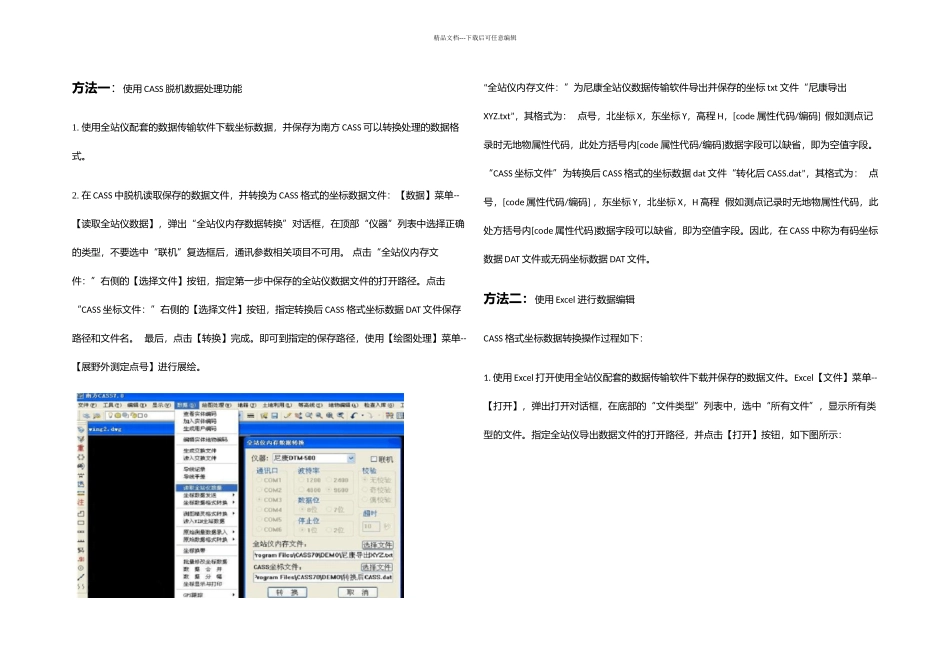Choose 2400 baud rate radio under 波特率
This screenshot has width=950, height=672.
coord(329,479)
